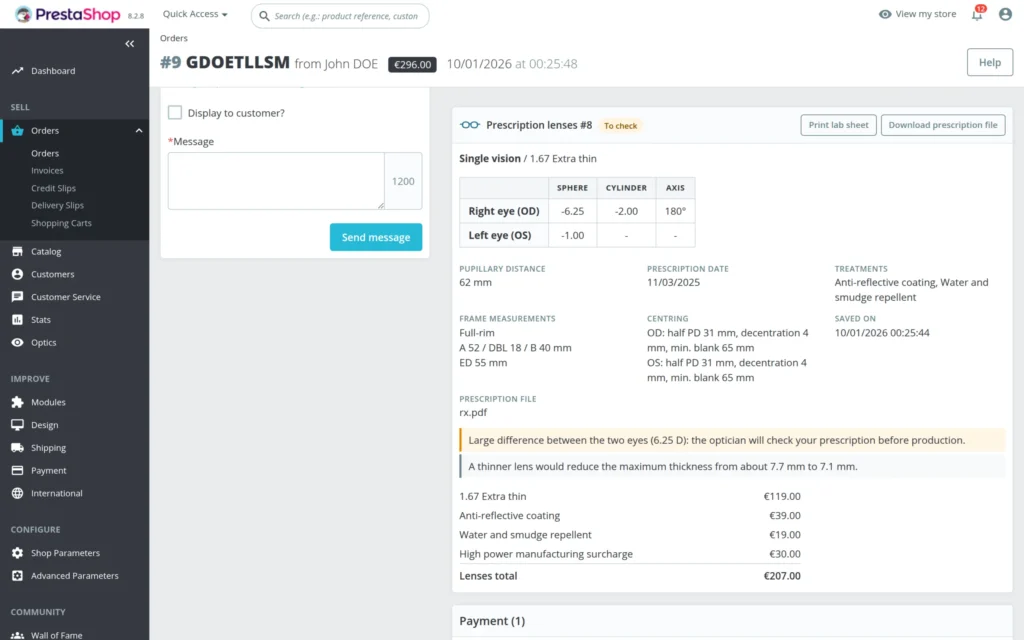Open Credit Slips in the sidebar
The image size is (1024, 640).
pos(54,188)
